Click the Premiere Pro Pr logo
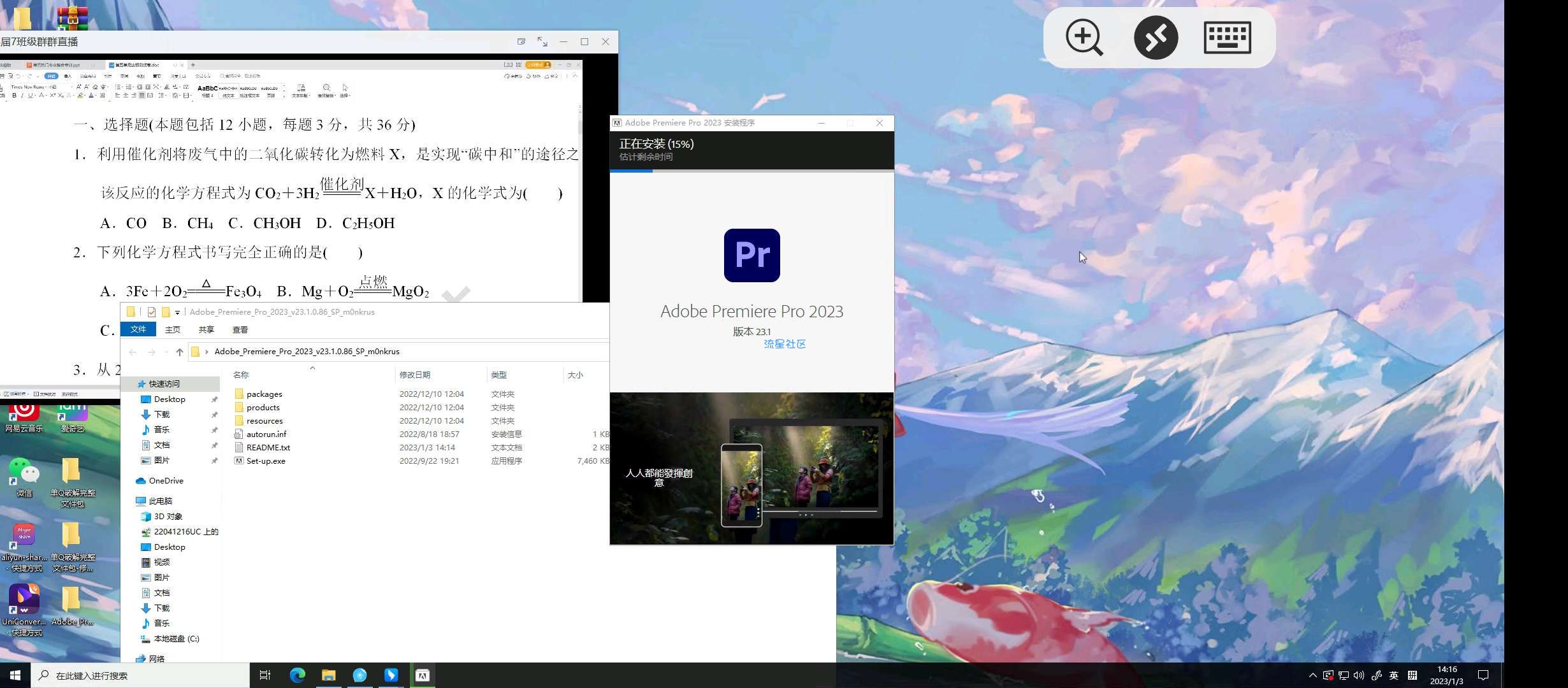Image resolution: width=1568 pixels, height=688 pixels. point(751,255)
